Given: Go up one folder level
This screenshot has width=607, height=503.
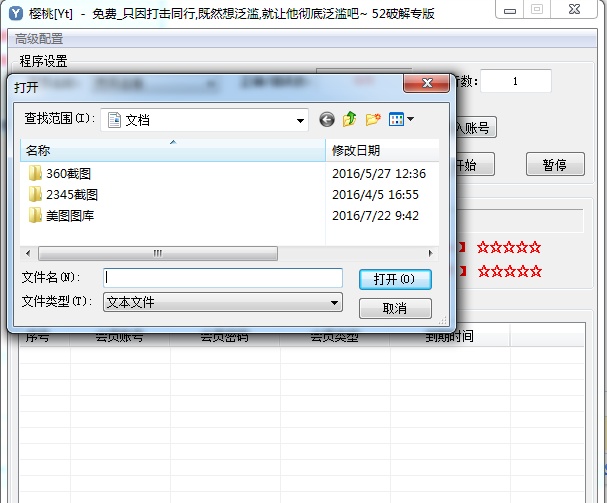Looking at the screenshot, I should (x=350, y=119).
